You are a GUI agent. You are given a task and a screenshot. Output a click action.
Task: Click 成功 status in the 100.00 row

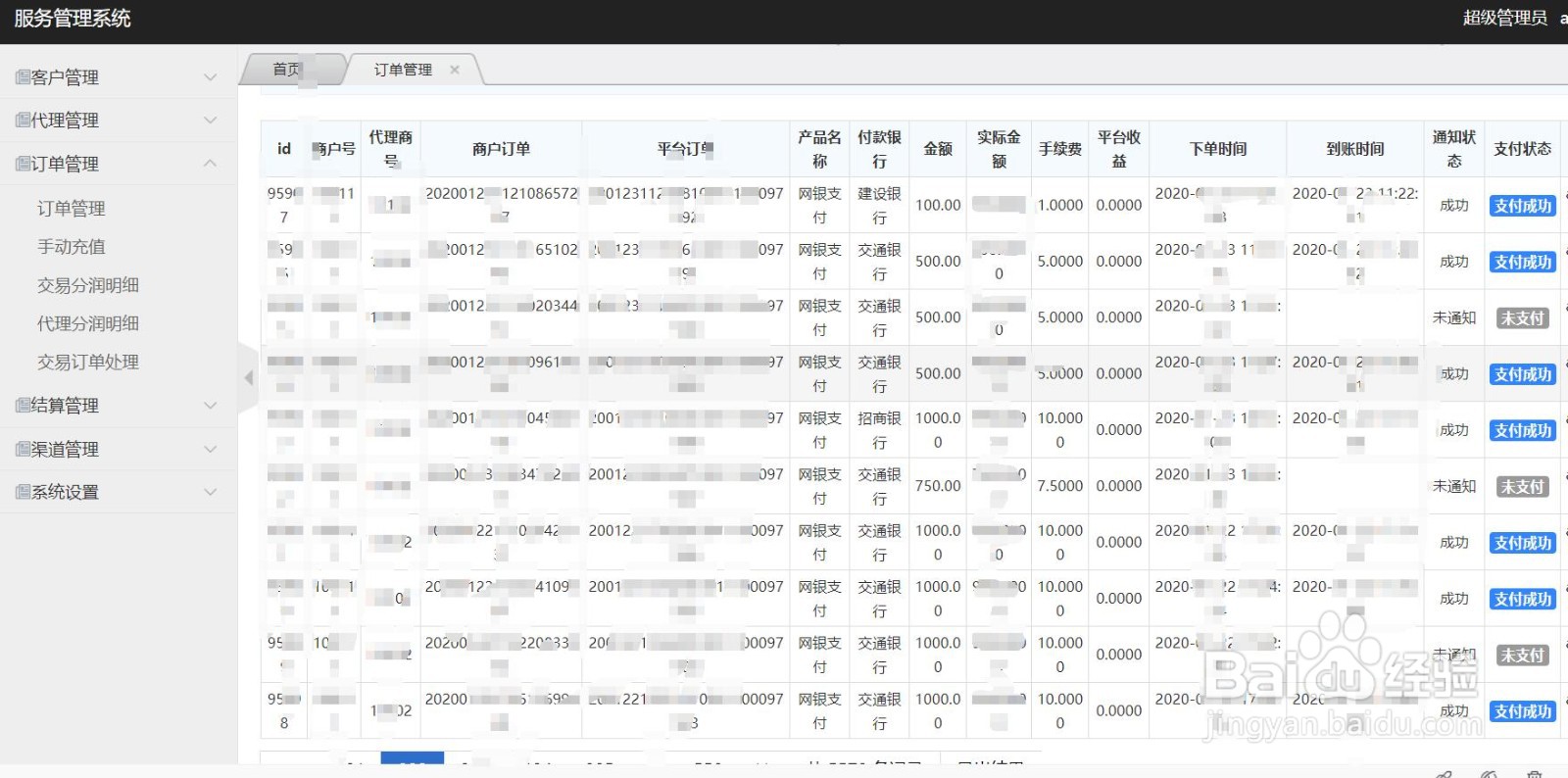1454,206
